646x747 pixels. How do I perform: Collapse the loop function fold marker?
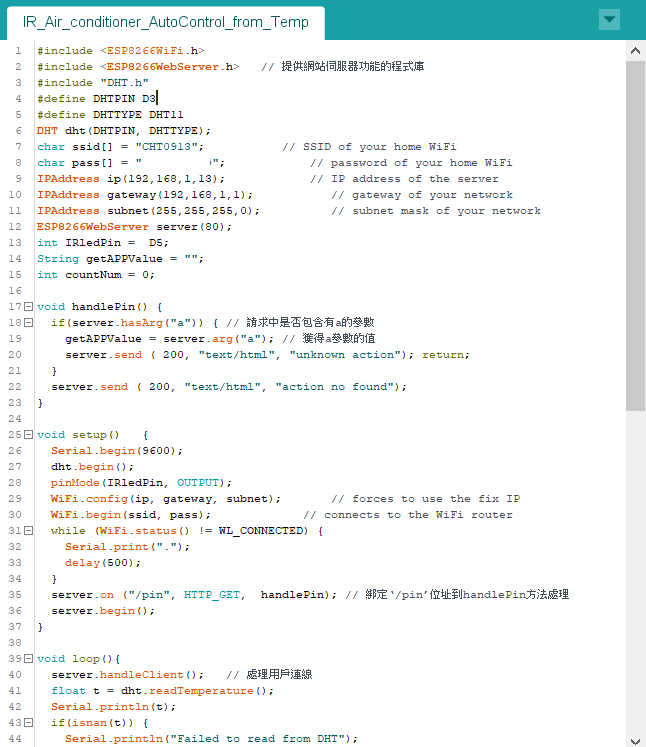point(28,659)
